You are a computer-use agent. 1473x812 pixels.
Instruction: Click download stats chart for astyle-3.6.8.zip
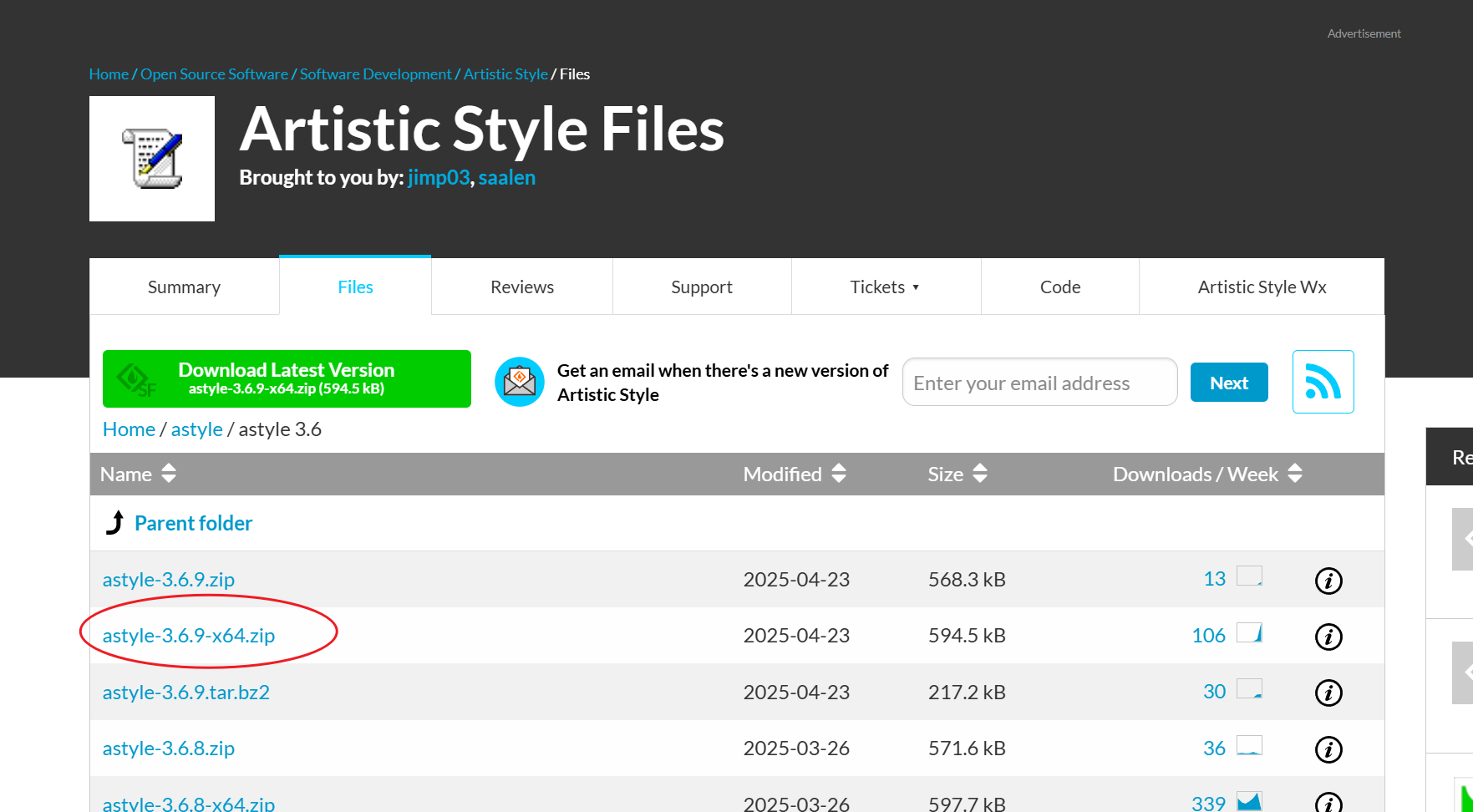pyautogui.click(x=1249, y=745)
